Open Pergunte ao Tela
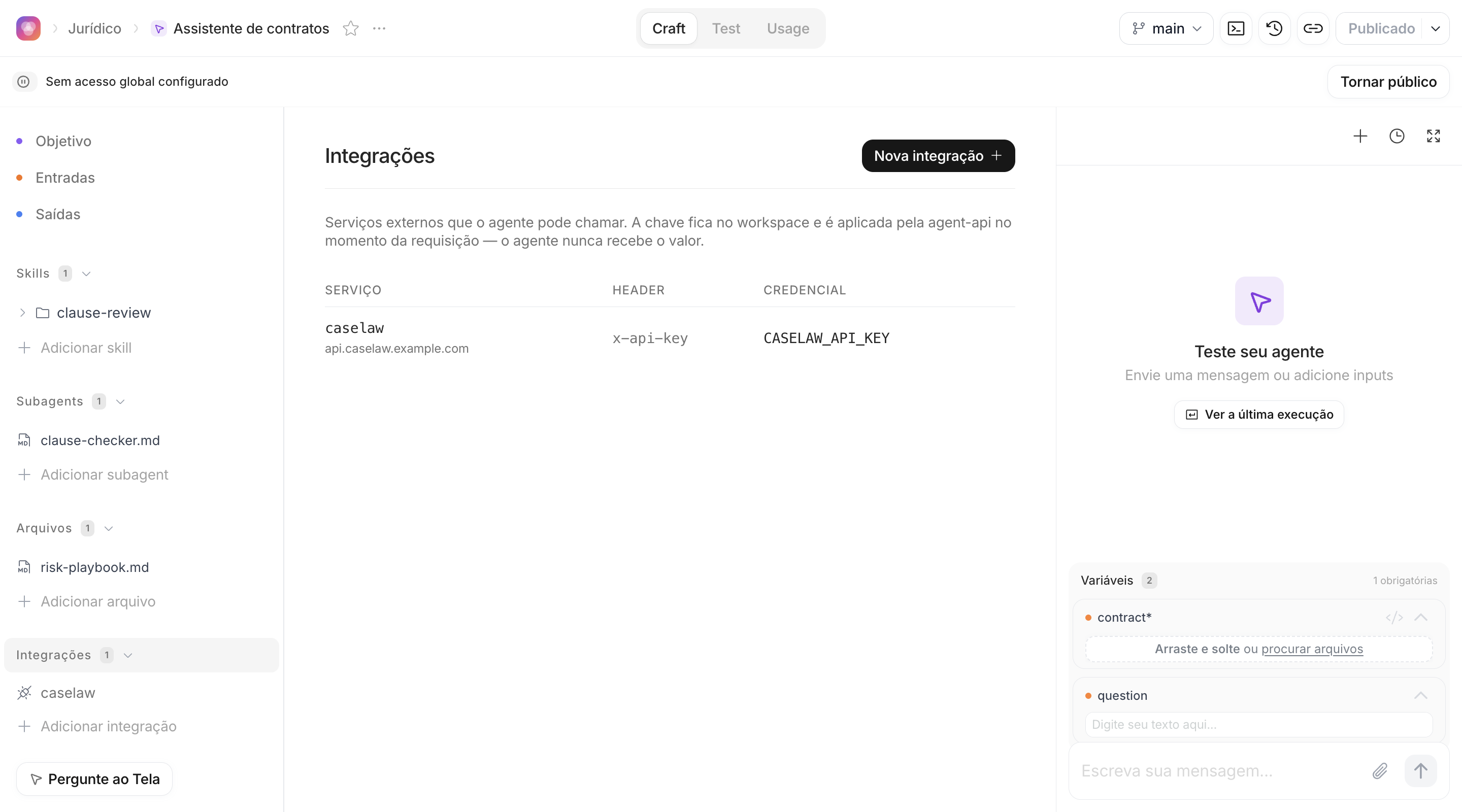The width and height of the screenshot is (1462, 812). coord(94,779)
